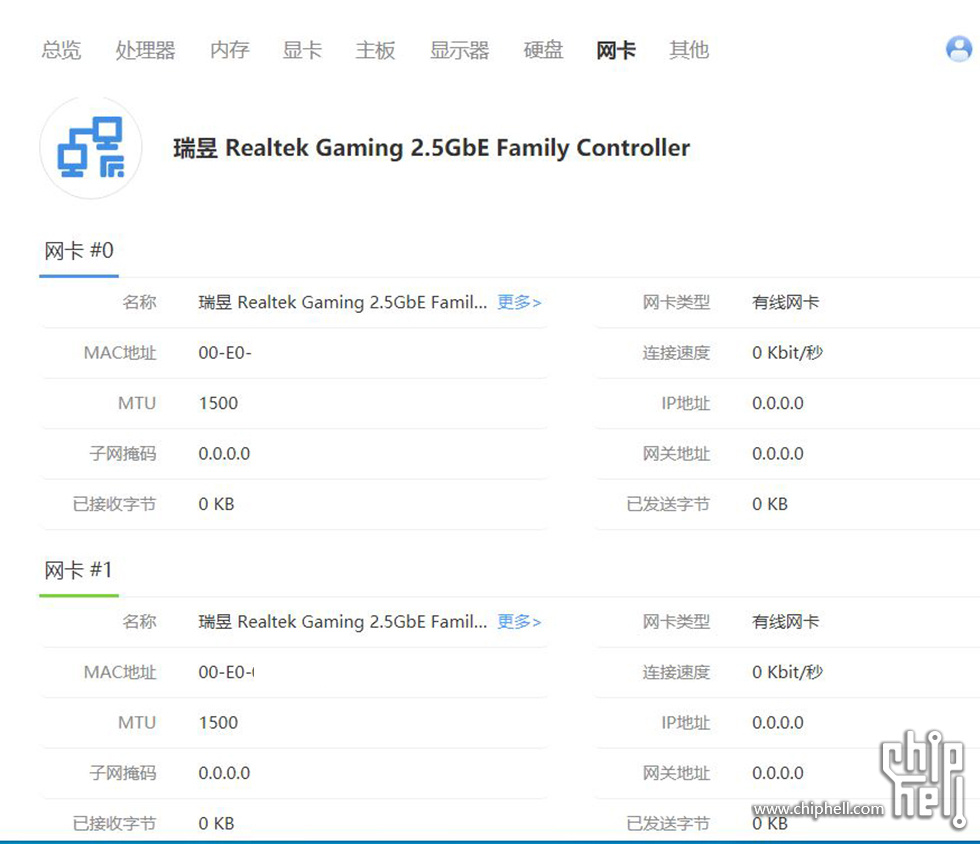This screenshot has width=980, height=844.
Task: Switch to the 主板 tab
Action: coord(376,50)
